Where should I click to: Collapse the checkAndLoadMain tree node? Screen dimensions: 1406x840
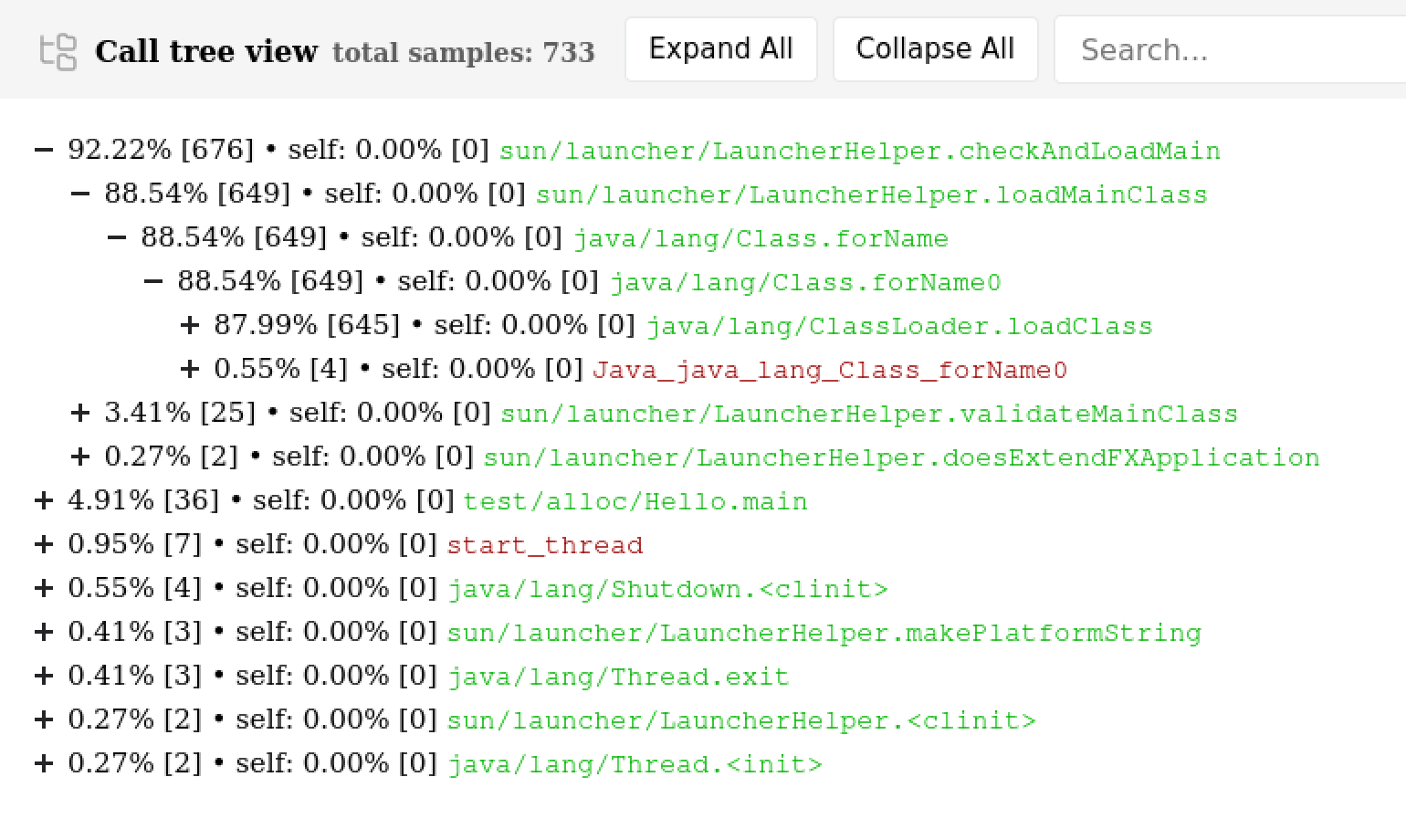coord(44,150)
